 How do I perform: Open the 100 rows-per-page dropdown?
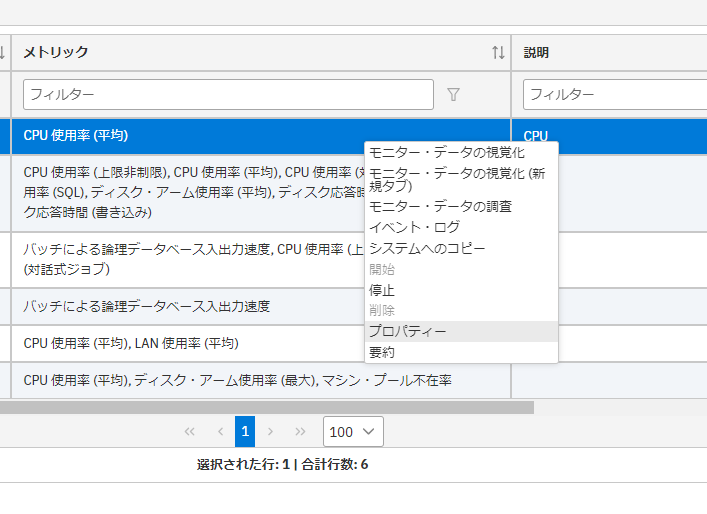coord(353,431)
